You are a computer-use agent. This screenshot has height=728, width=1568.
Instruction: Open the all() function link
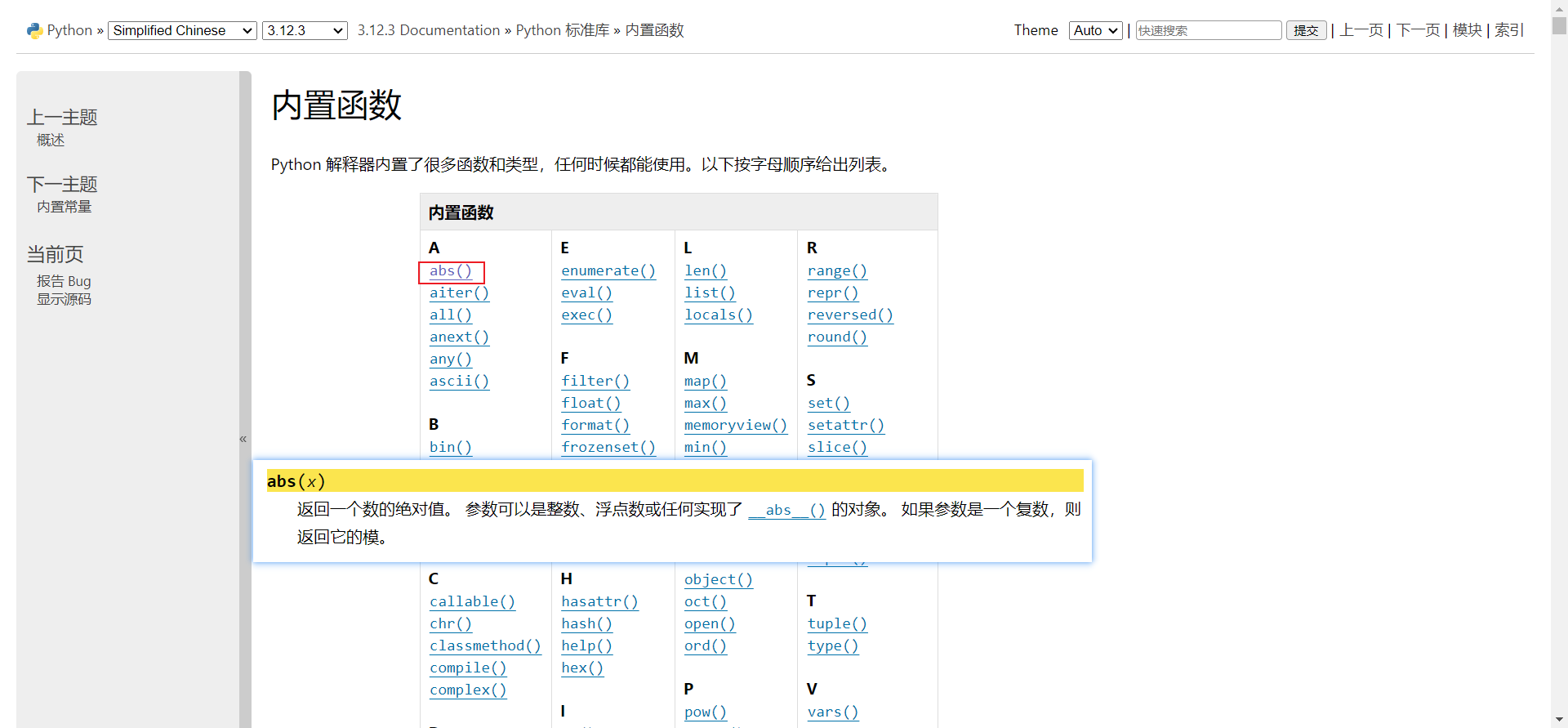(x=451, y=315)
